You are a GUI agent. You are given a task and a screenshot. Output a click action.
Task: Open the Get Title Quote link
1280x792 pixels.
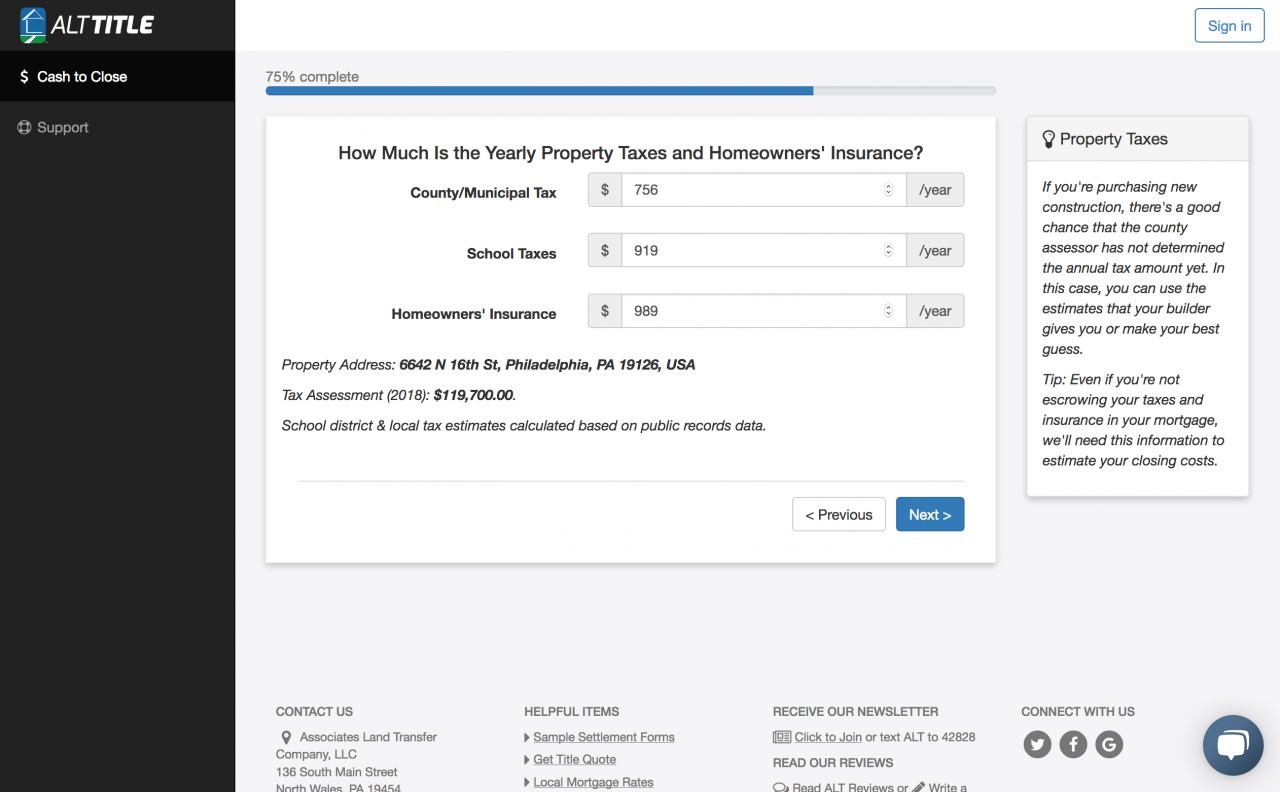point(575,760)
